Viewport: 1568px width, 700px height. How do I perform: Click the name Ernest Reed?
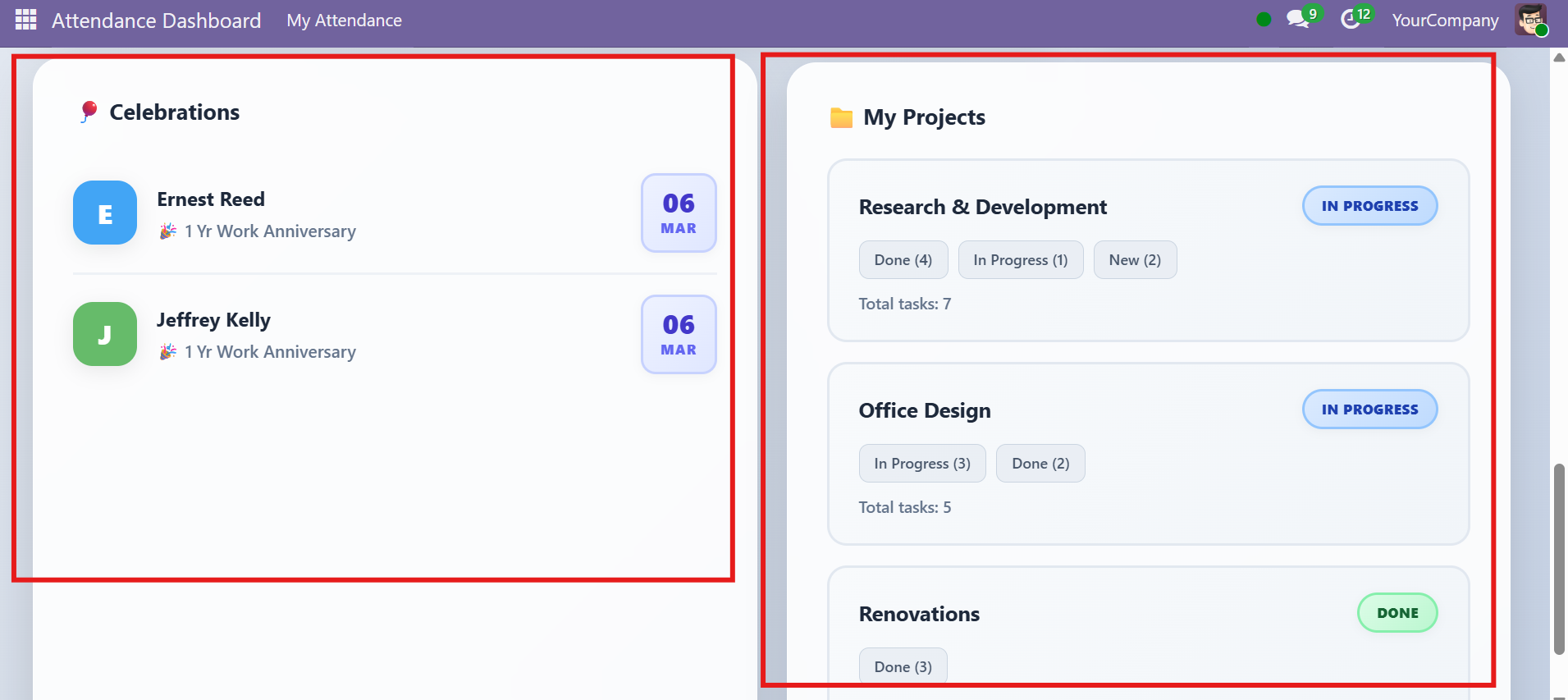click(x=211, y=199)
